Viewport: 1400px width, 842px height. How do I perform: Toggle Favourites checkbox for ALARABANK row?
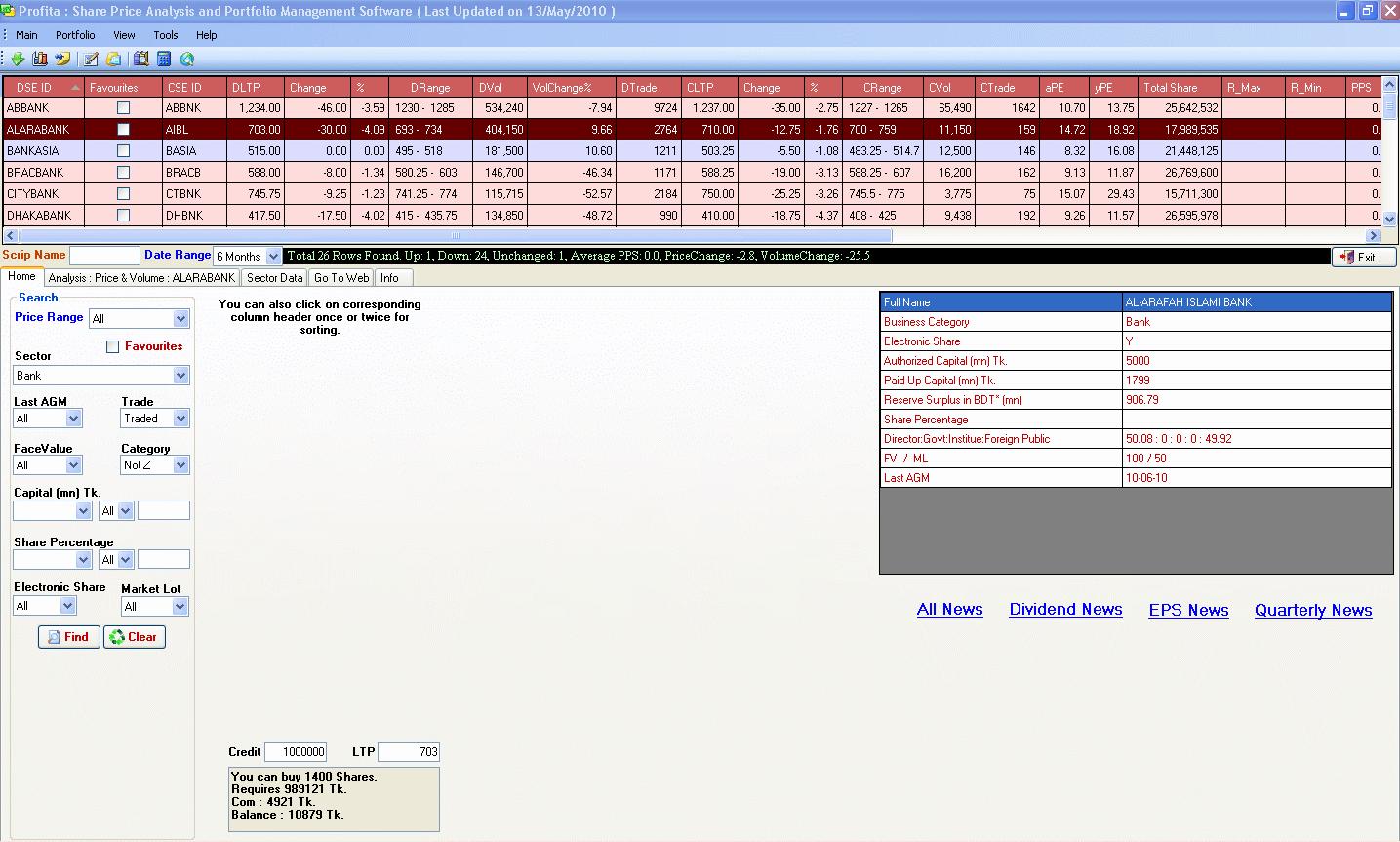point(123,130)
